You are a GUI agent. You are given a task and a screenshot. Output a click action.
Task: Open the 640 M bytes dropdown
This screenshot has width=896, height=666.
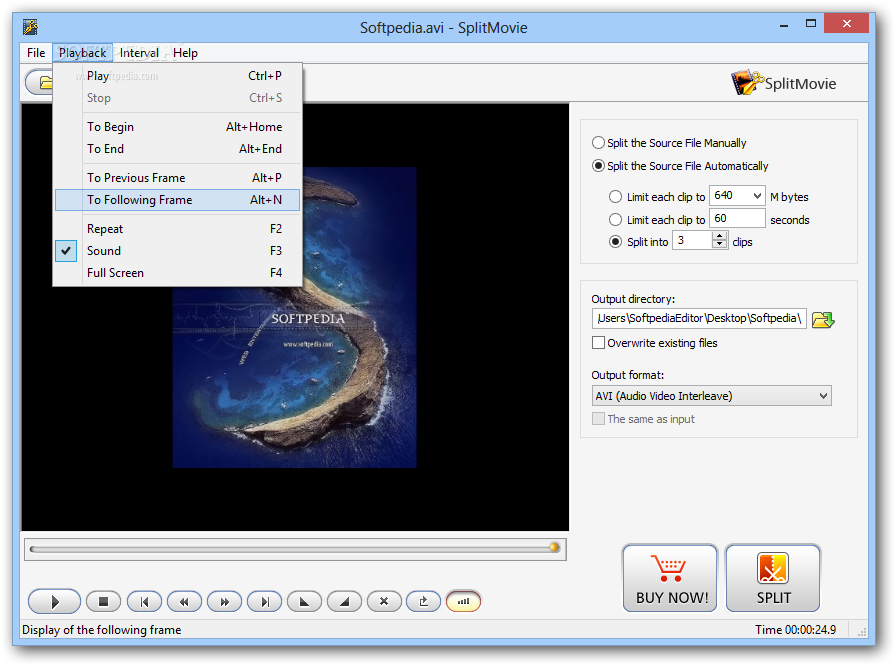tap(757, 196)
